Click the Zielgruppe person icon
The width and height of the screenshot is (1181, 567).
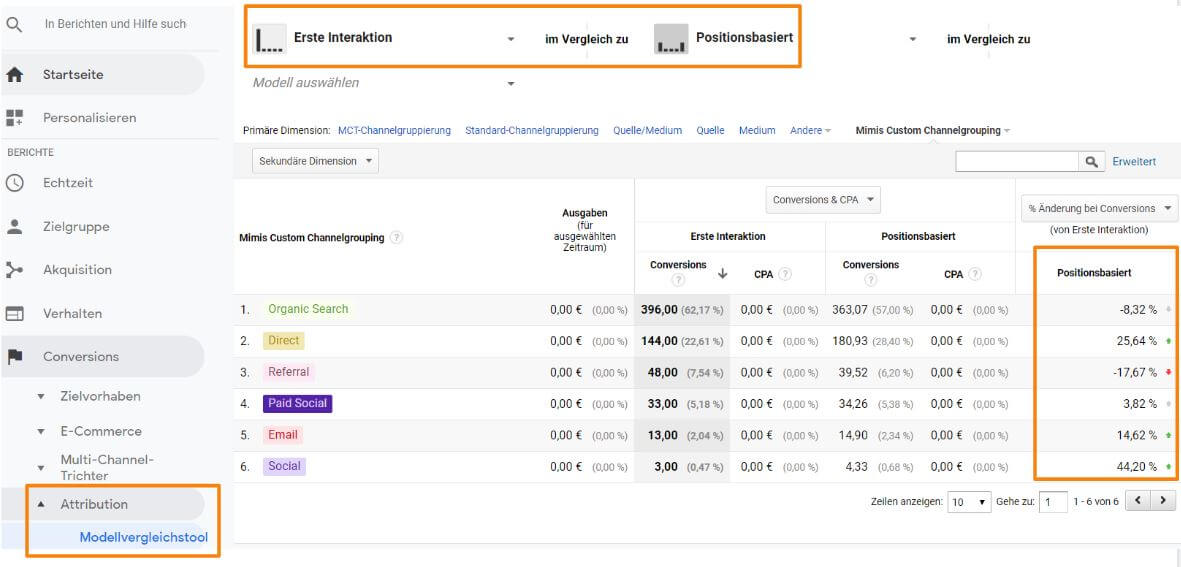(14, 227)
